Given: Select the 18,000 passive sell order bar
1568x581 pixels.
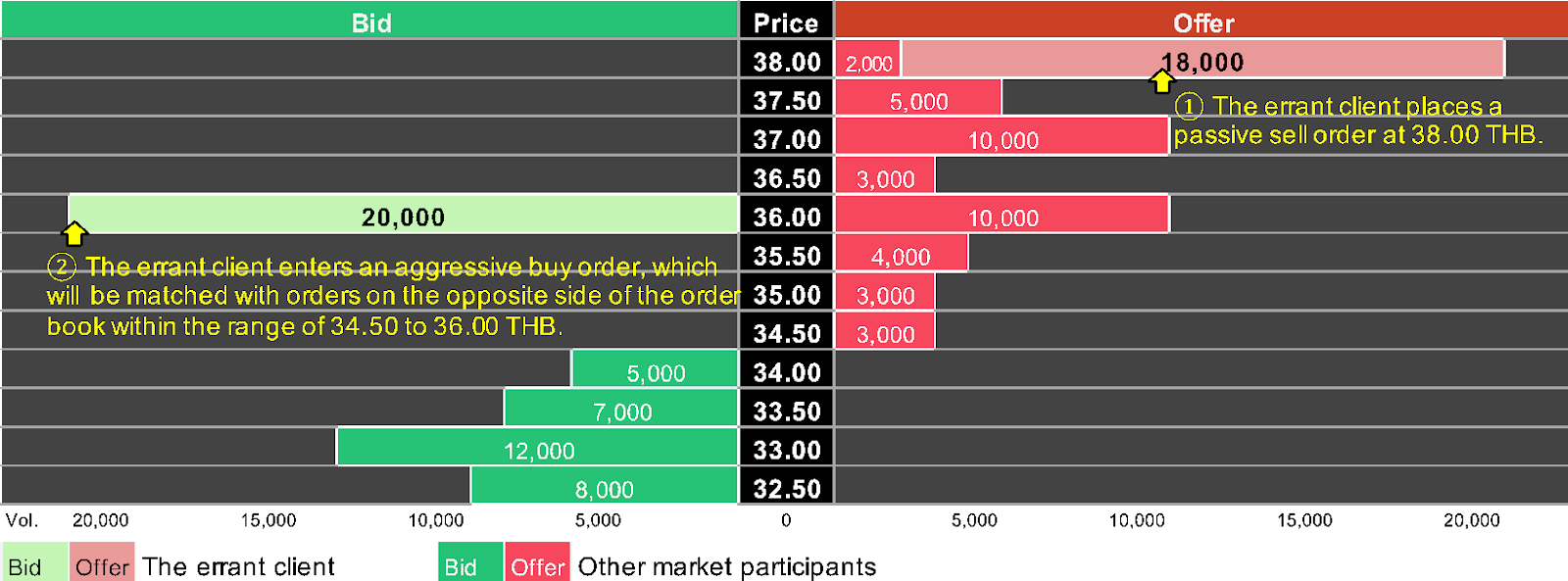Looking at the screenshot, I should pos(1202,59).
